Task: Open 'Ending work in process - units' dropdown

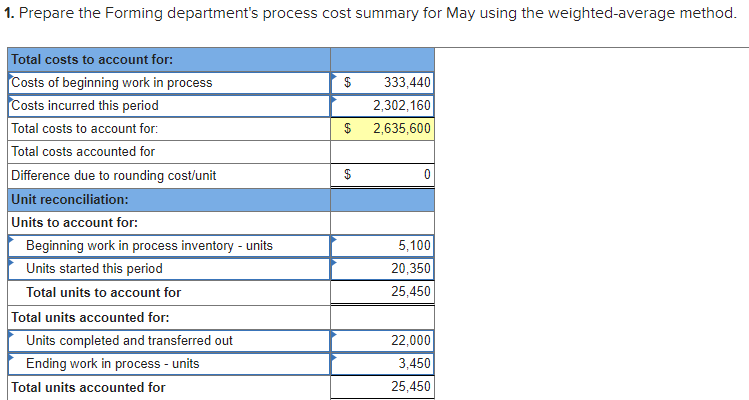Action: [x=169, y=363]
